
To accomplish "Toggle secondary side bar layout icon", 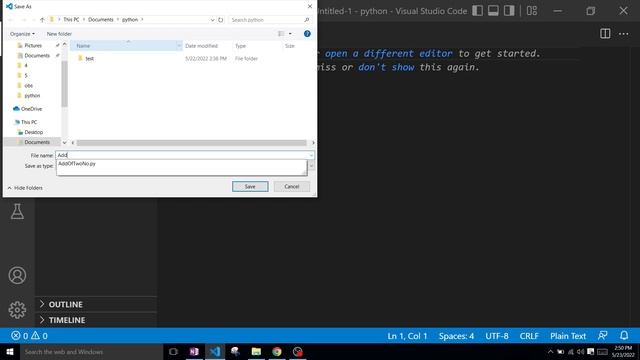I will (x=509, y=11).
